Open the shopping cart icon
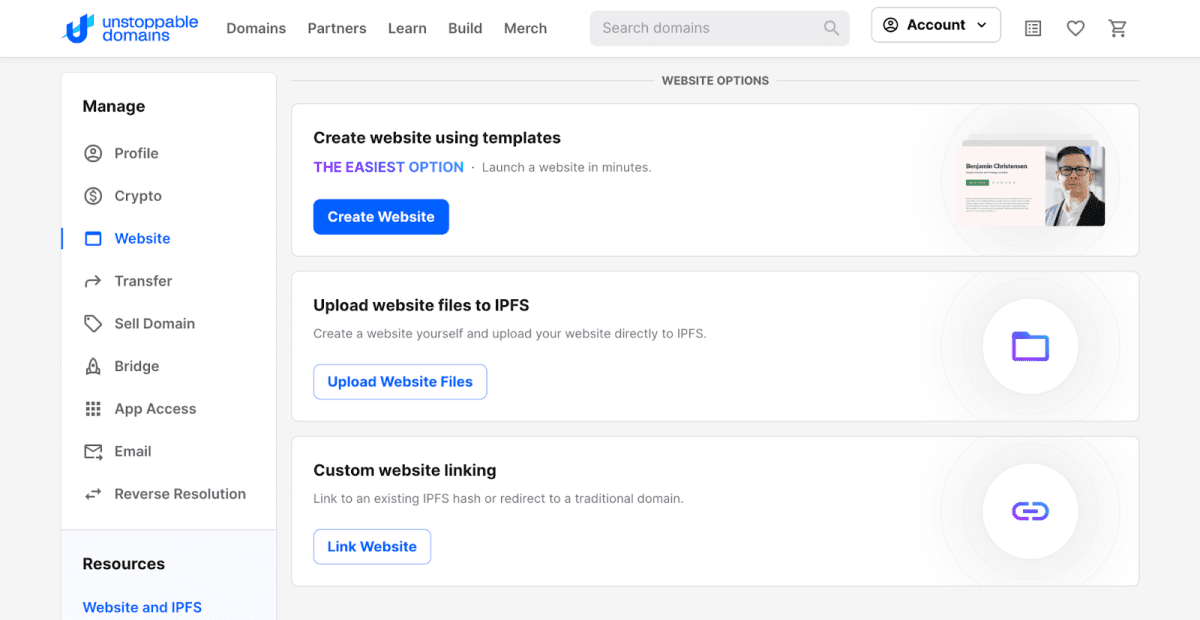Viewport: 1200px width, 620px height. [1118, 29]
